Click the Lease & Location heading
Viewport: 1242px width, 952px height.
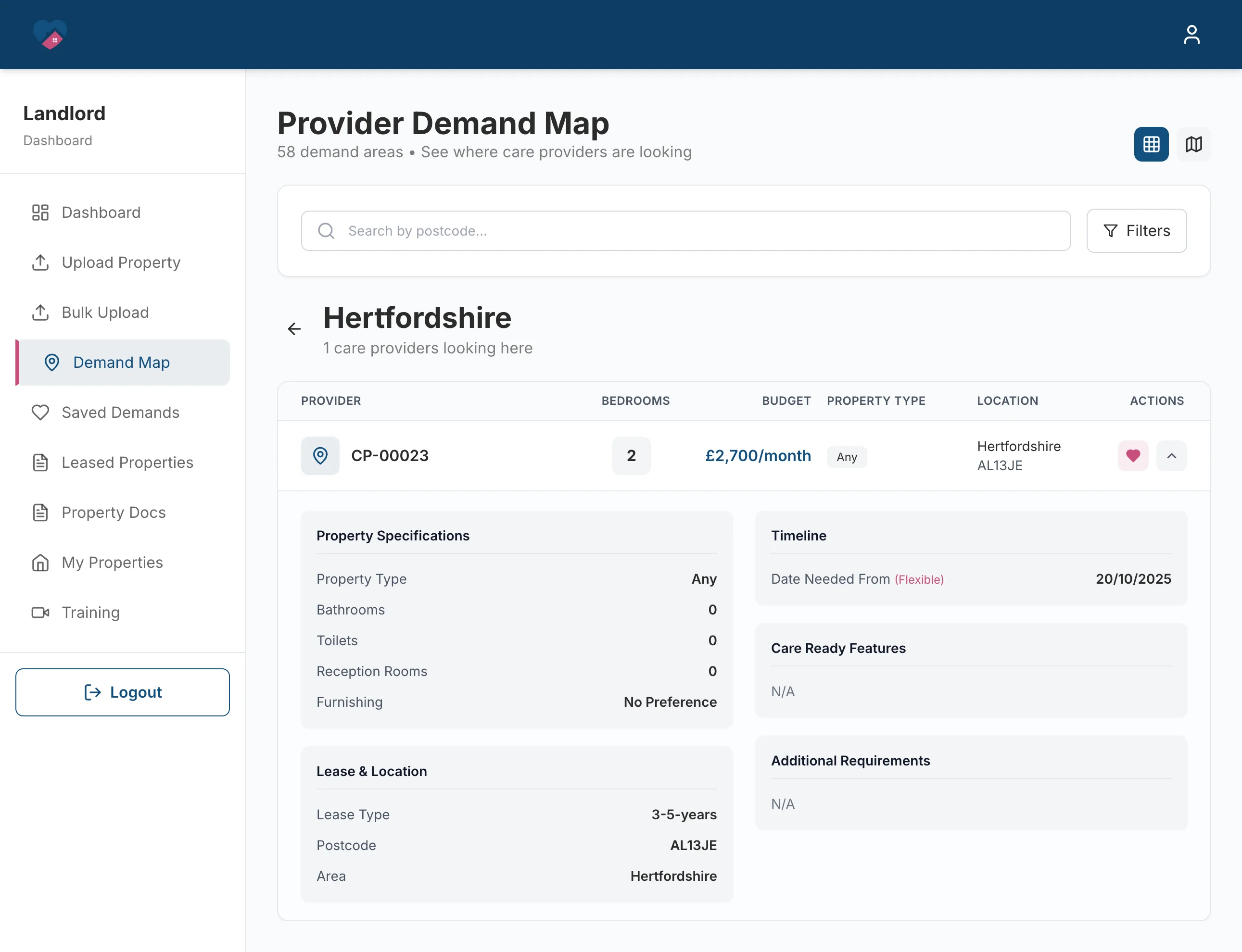[371, 771]
